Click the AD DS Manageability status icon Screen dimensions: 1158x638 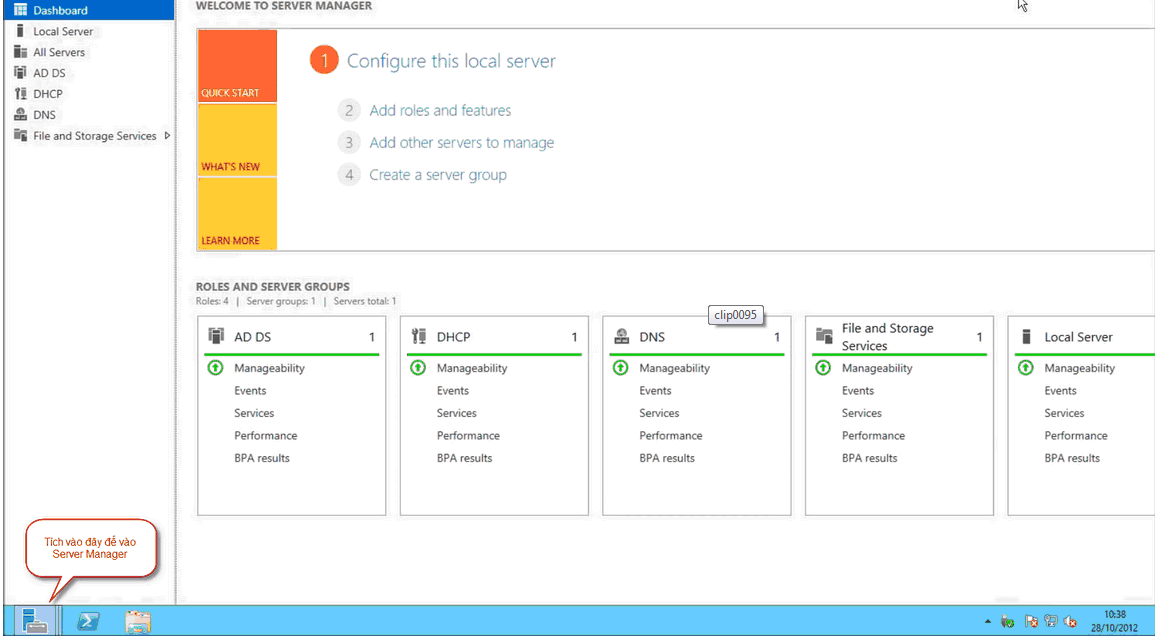(216, 368)
